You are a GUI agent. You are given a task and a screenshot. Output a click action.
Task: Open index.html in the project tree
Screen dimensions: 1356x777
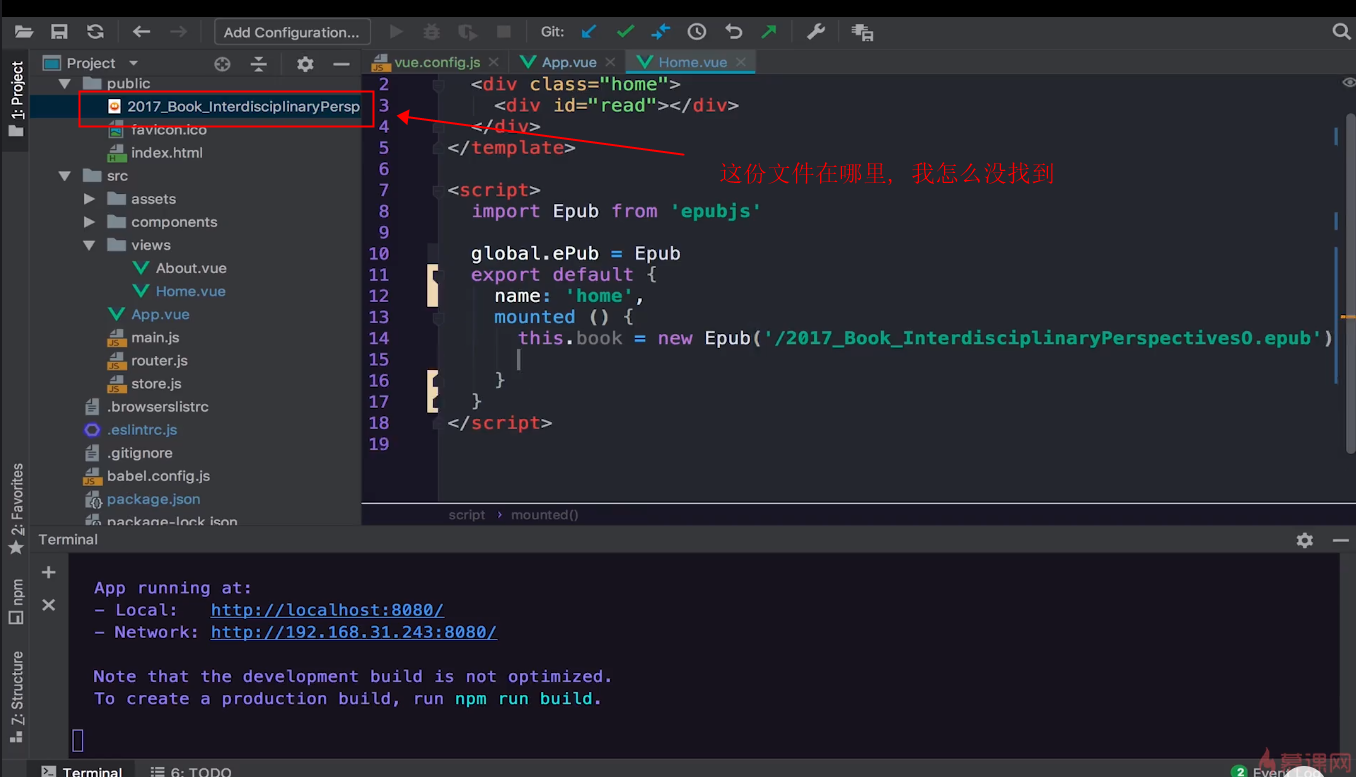(x=166, y=153)
